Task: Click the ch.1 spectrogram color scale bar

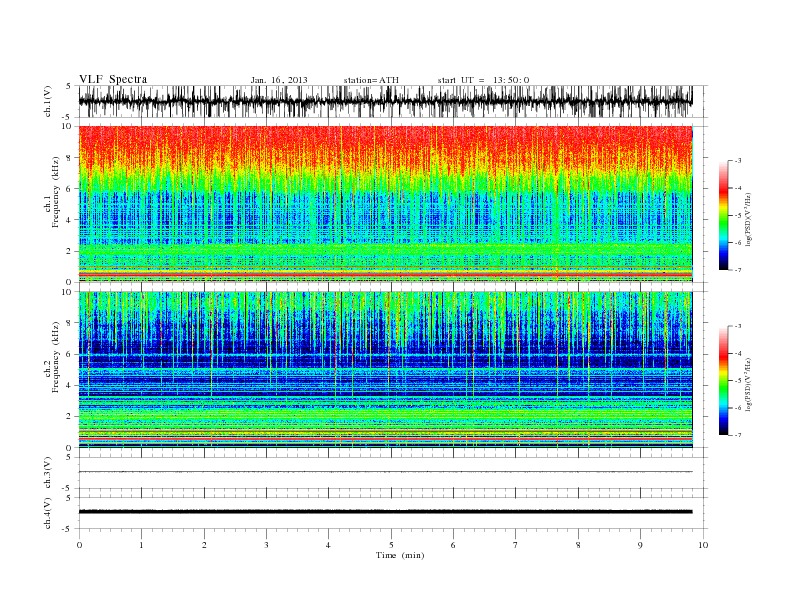Action: click(723, 215)
